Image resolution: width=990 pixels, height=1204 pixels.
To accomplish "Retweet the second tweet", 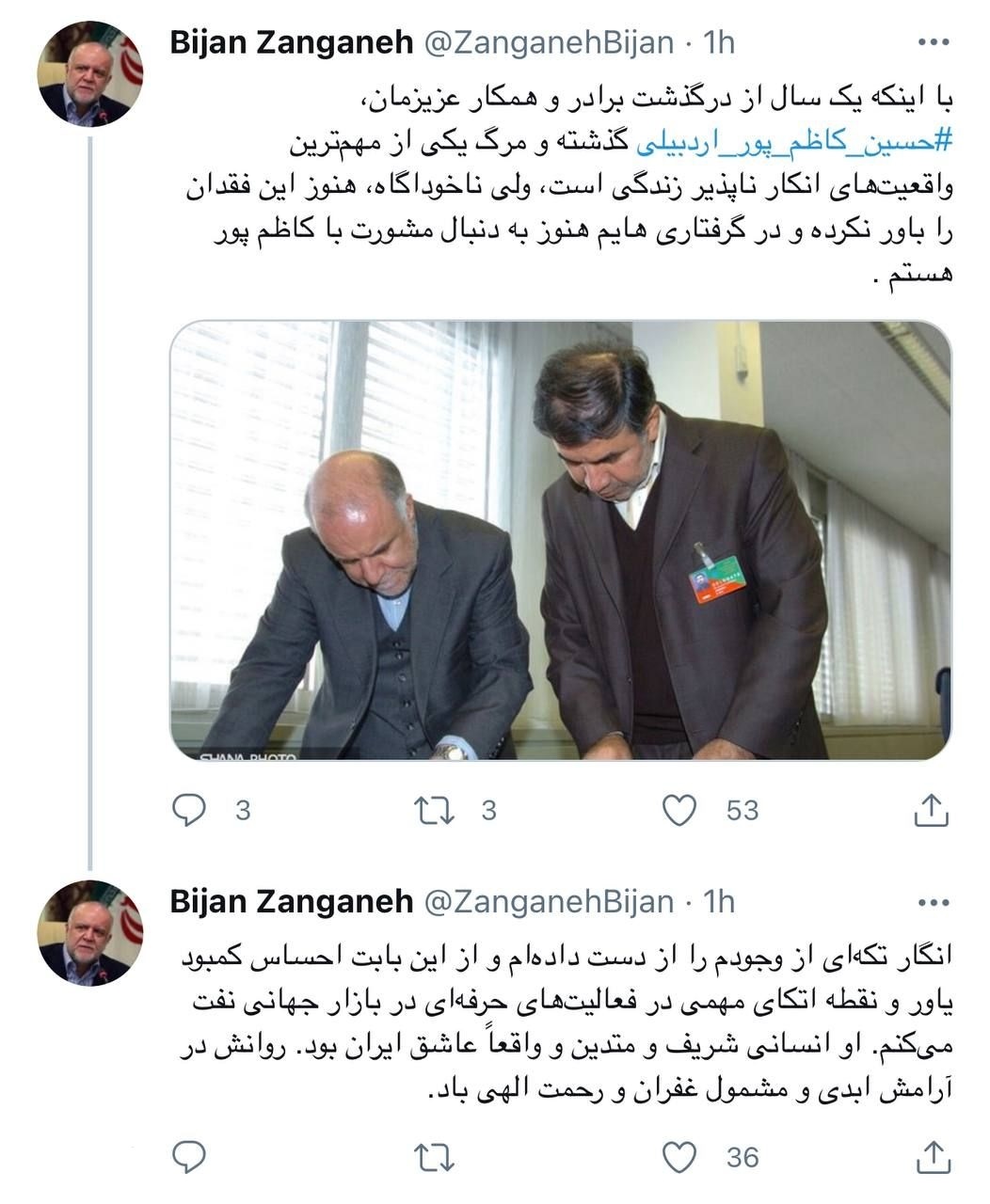I will pos(434,1156).
